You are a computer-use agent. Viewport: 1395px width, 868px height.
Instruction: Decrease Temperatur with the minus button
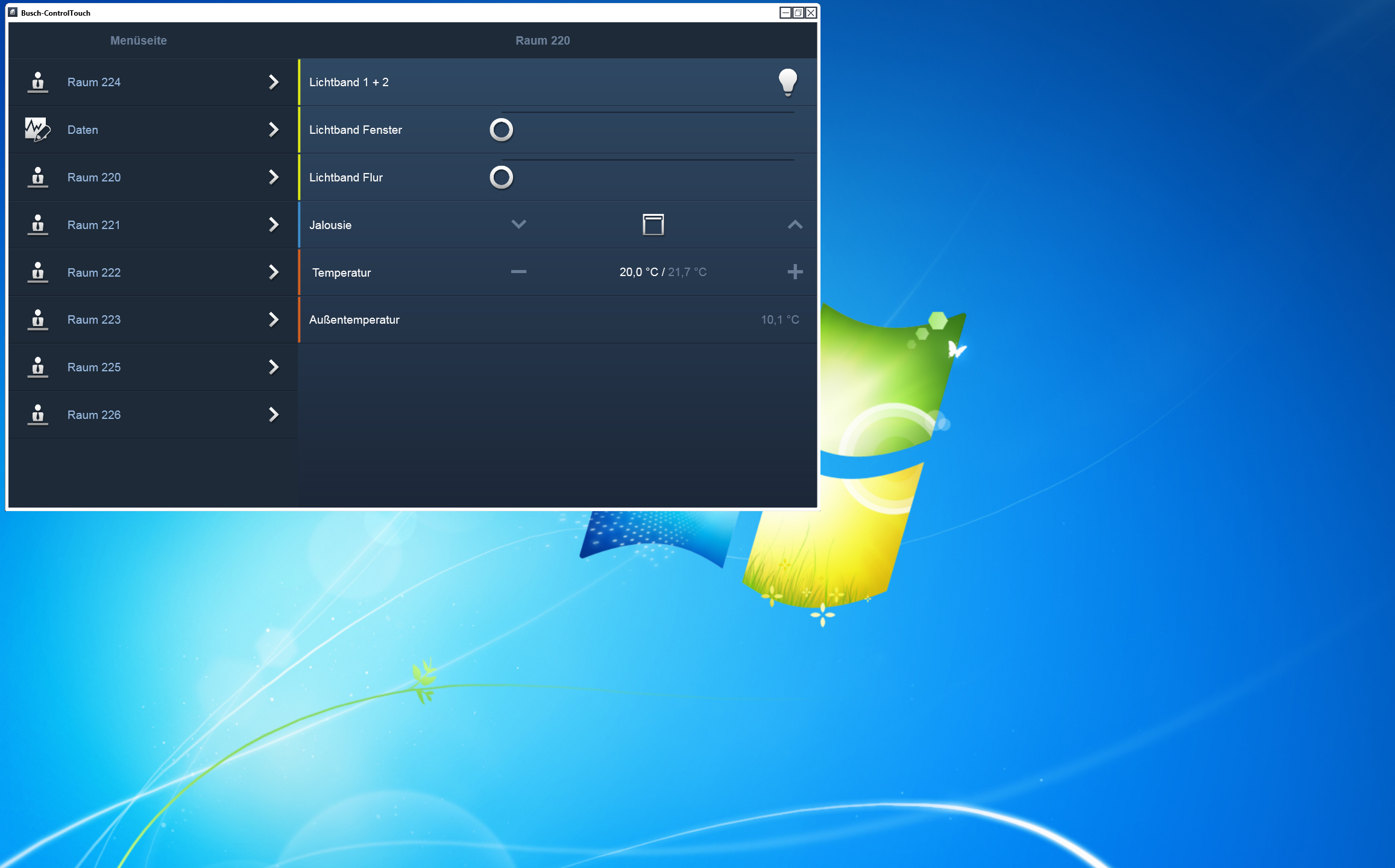pyautogui.click(x=518, y=272)
